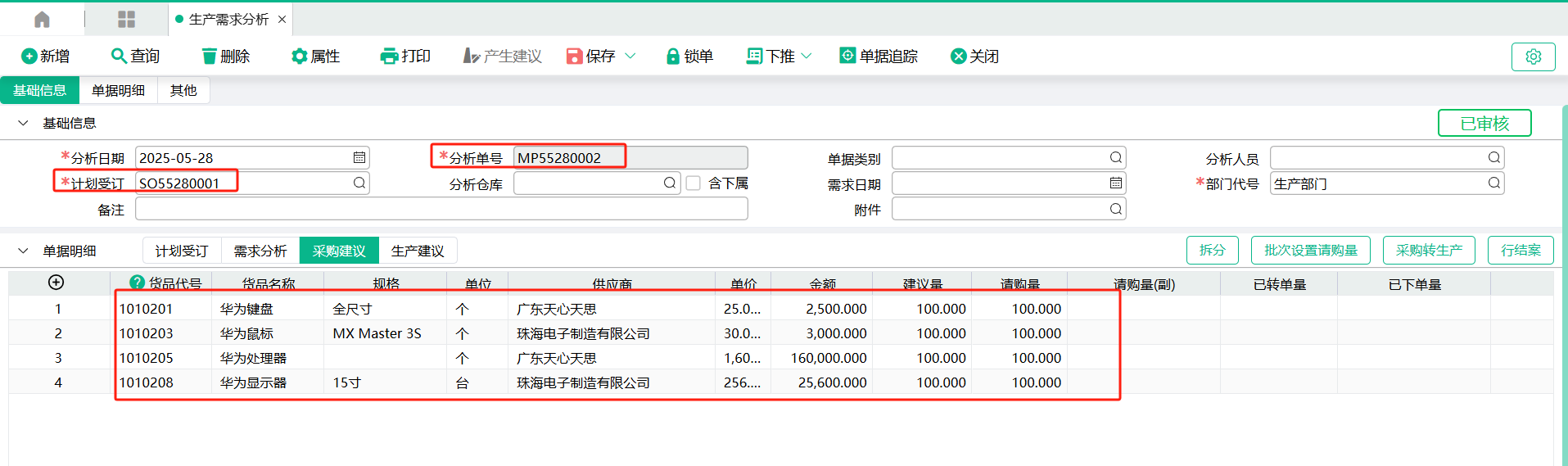Open the 需求日期 calendar picker

(1115, 183)
